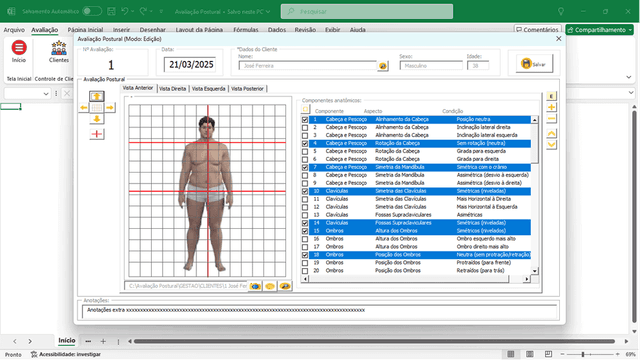This screenshot has height=360, width=640.
Task: Click the Data field showing 21/03/2025
Action: (190, 64)
